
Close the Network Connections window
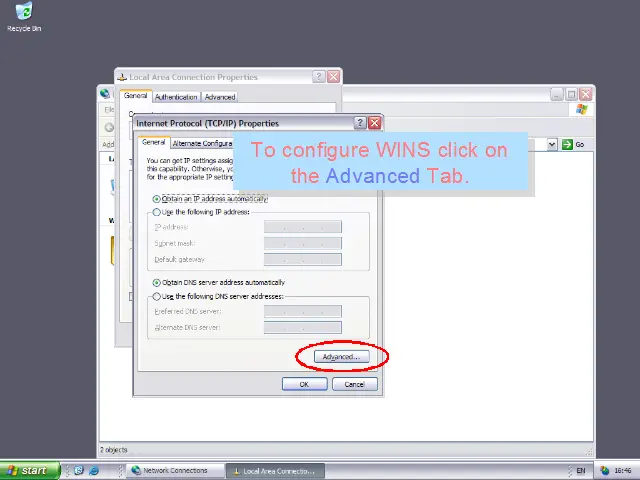(586, 94)
